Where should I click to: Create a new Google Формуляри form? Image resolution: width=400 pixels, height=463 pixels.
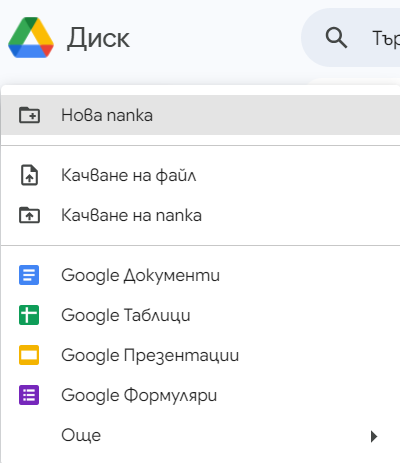click(200, 395)
